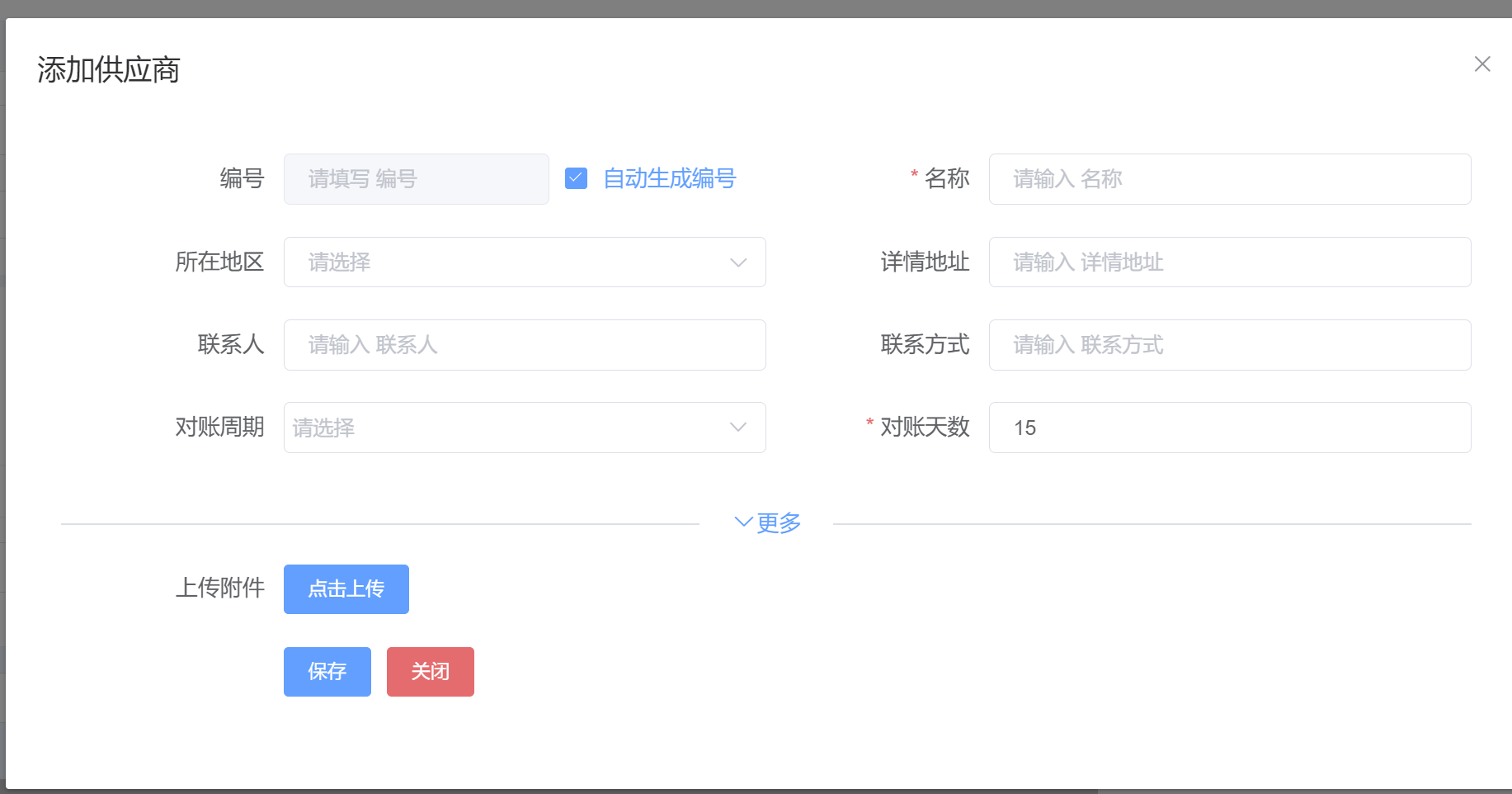Focus the 名称 input field
The width and height of the screenshot is (1512, 794).
(x=1230, y=179)
